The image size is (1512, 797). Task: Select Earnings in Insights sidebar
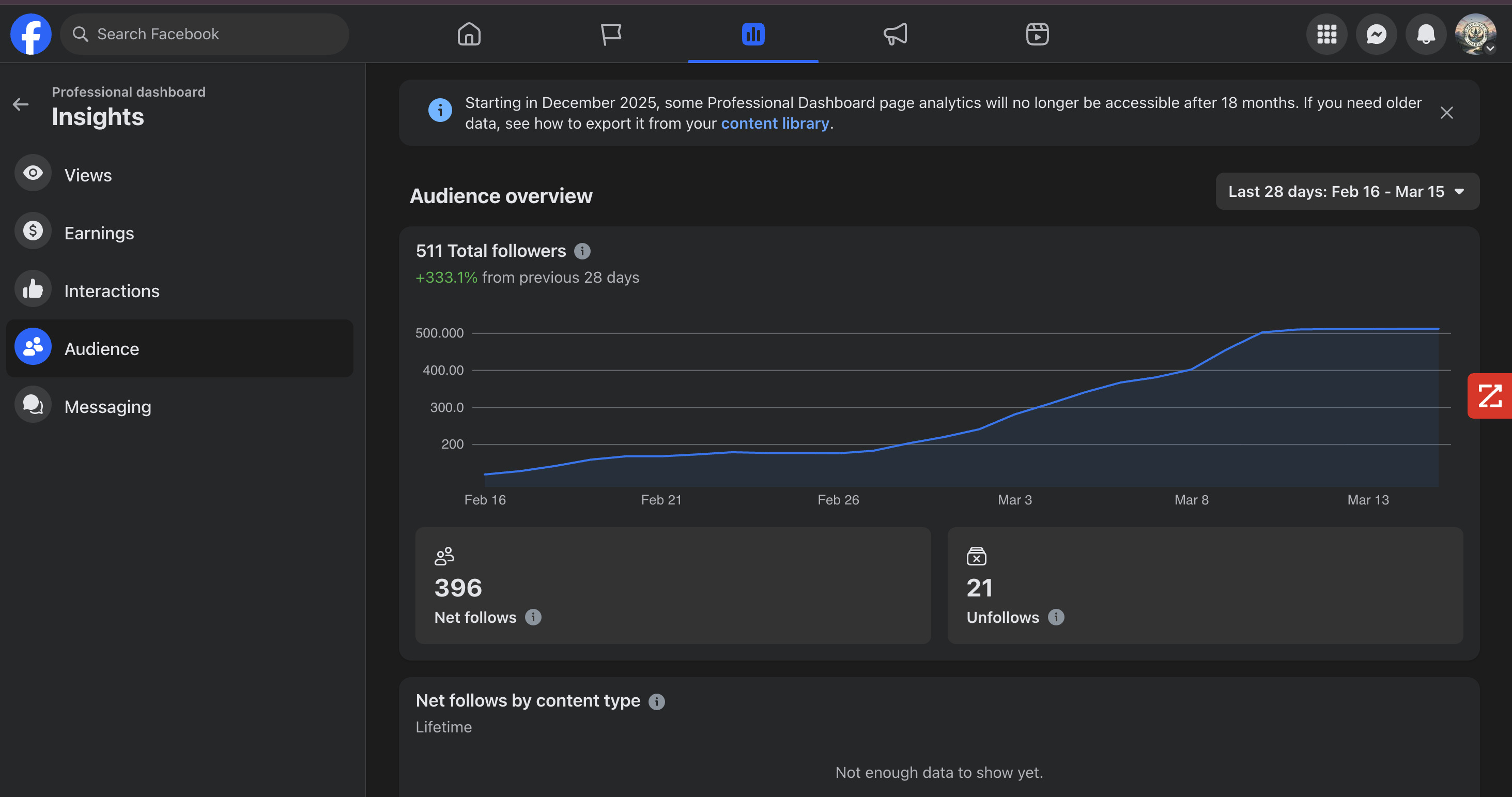[x=99, y=233]
